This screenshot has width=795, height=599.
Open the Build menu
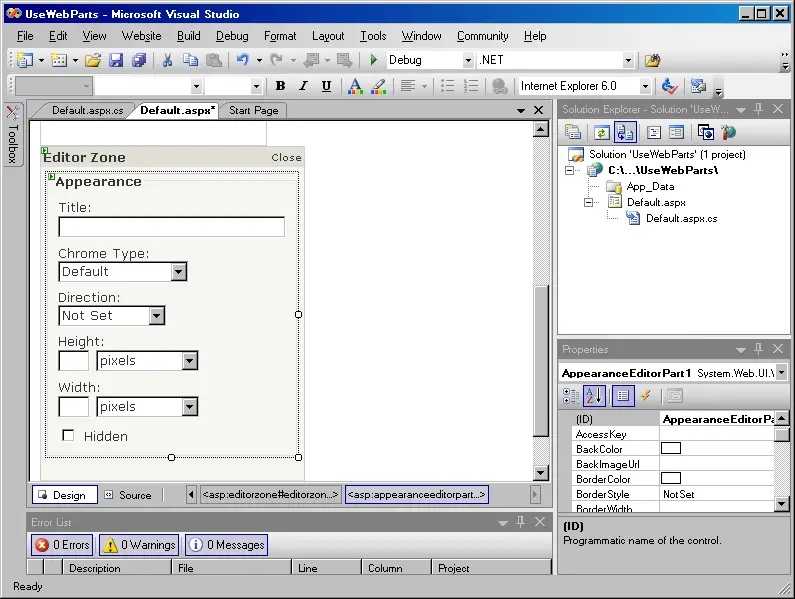click(189, 36)
